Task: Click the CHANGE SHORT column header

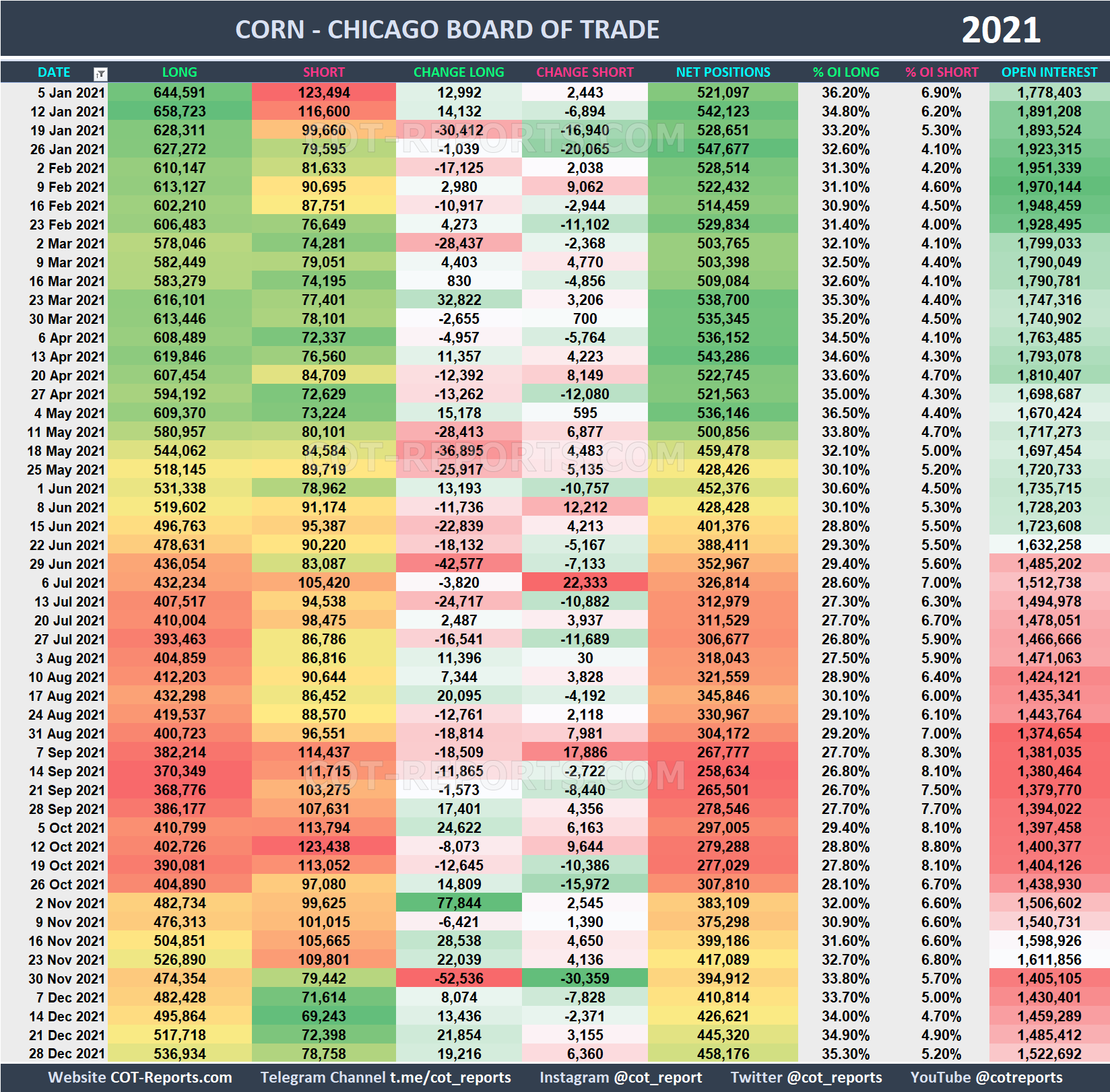Action: [x=585, y=72]
